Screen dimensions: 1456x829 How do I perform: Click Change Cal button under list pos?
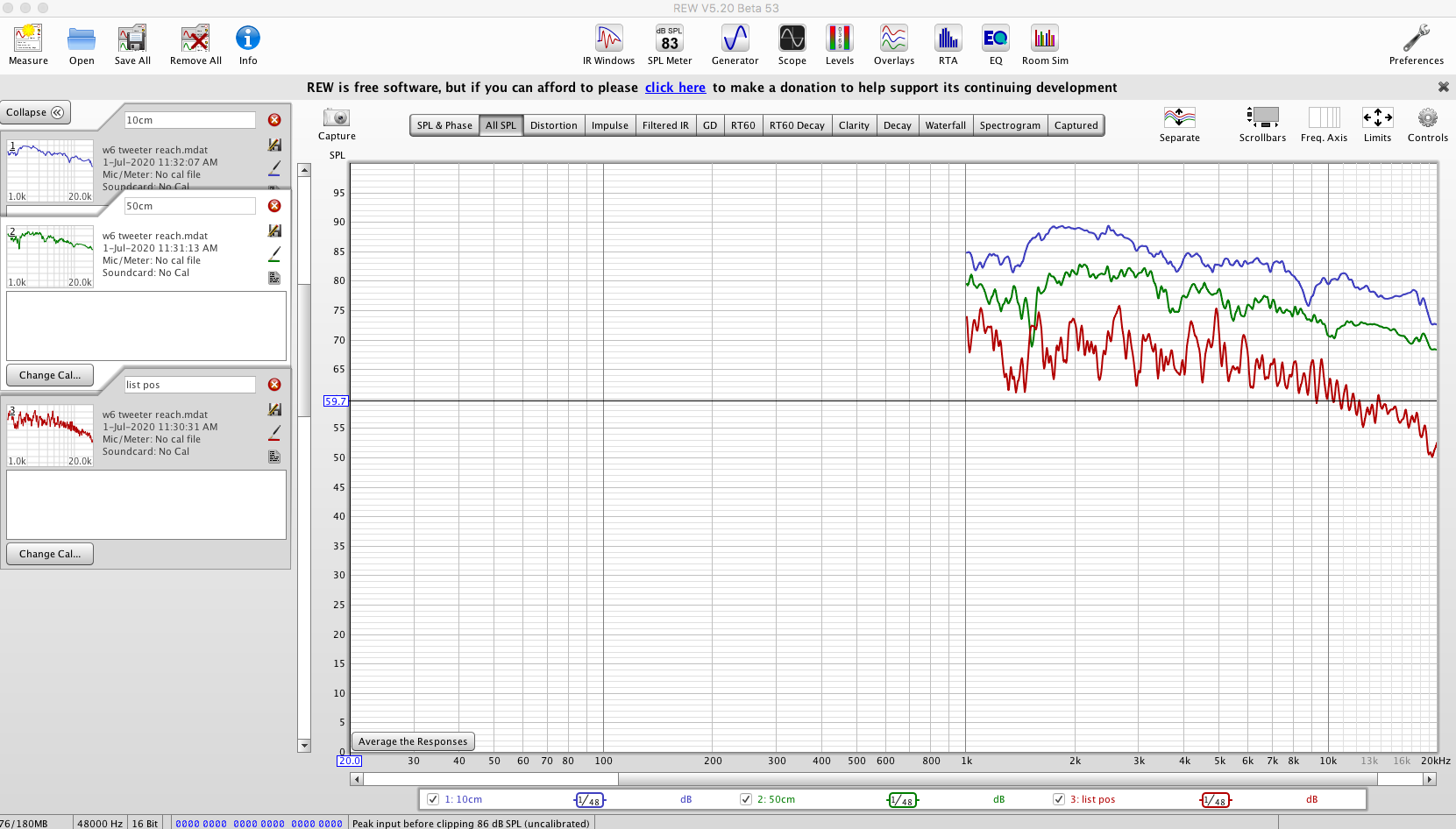coord(50,554)
